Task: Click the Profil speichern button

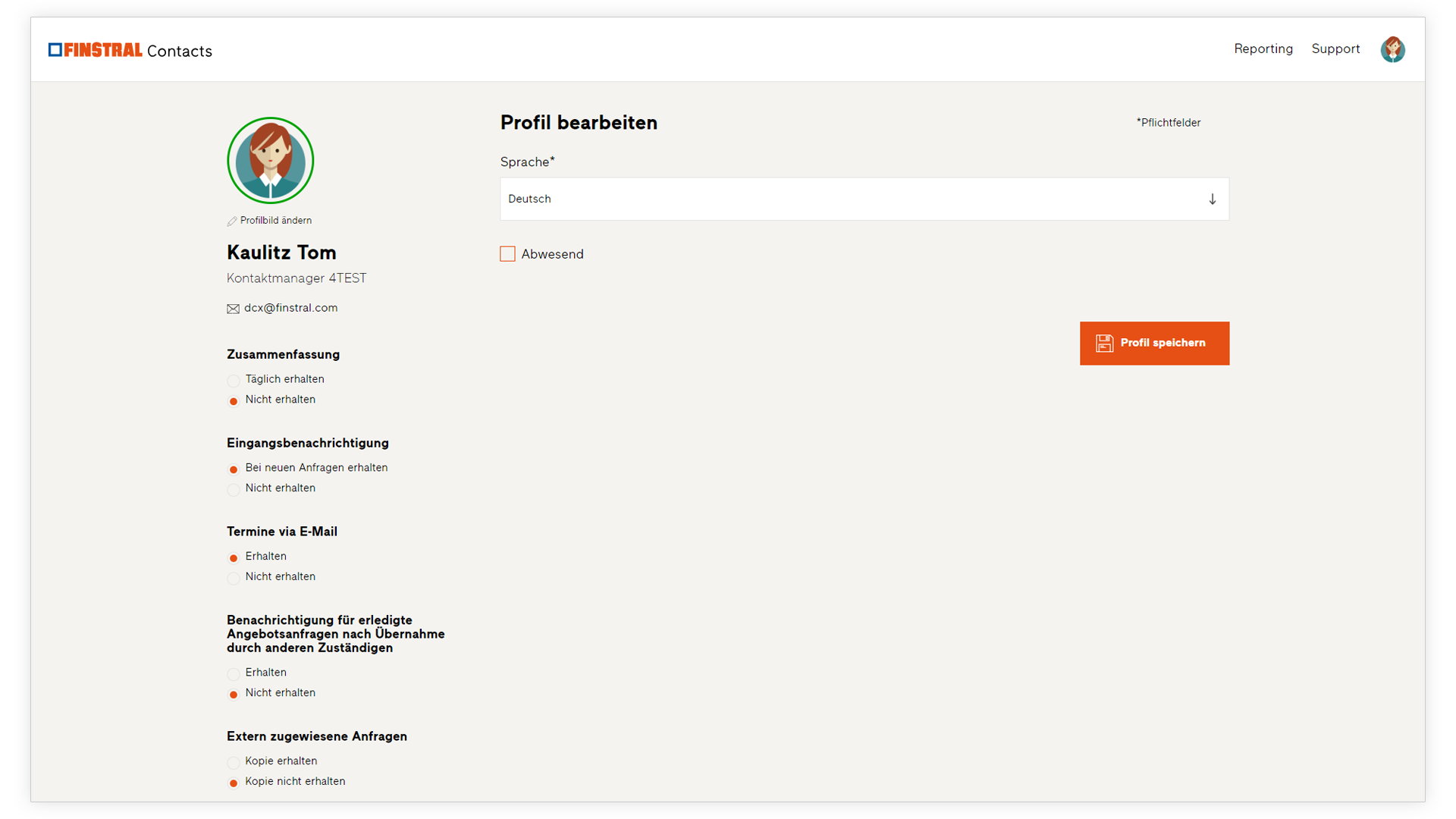Action: coord(1154,344)
